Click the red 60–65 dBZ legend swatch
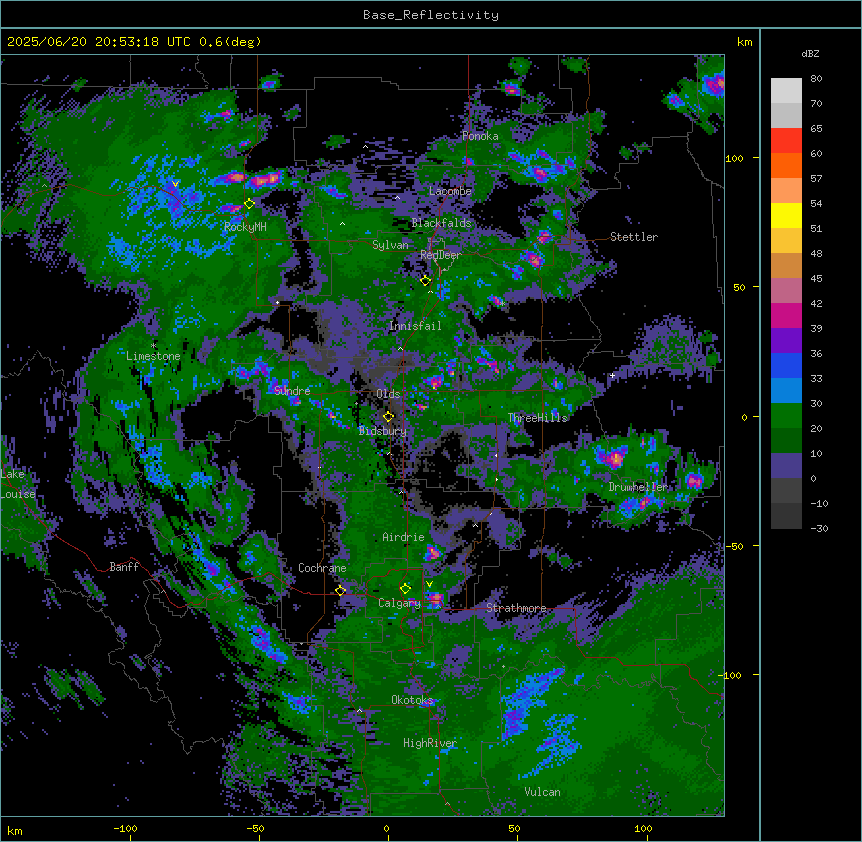Screen dimensions: 862x842 [786, 141]
